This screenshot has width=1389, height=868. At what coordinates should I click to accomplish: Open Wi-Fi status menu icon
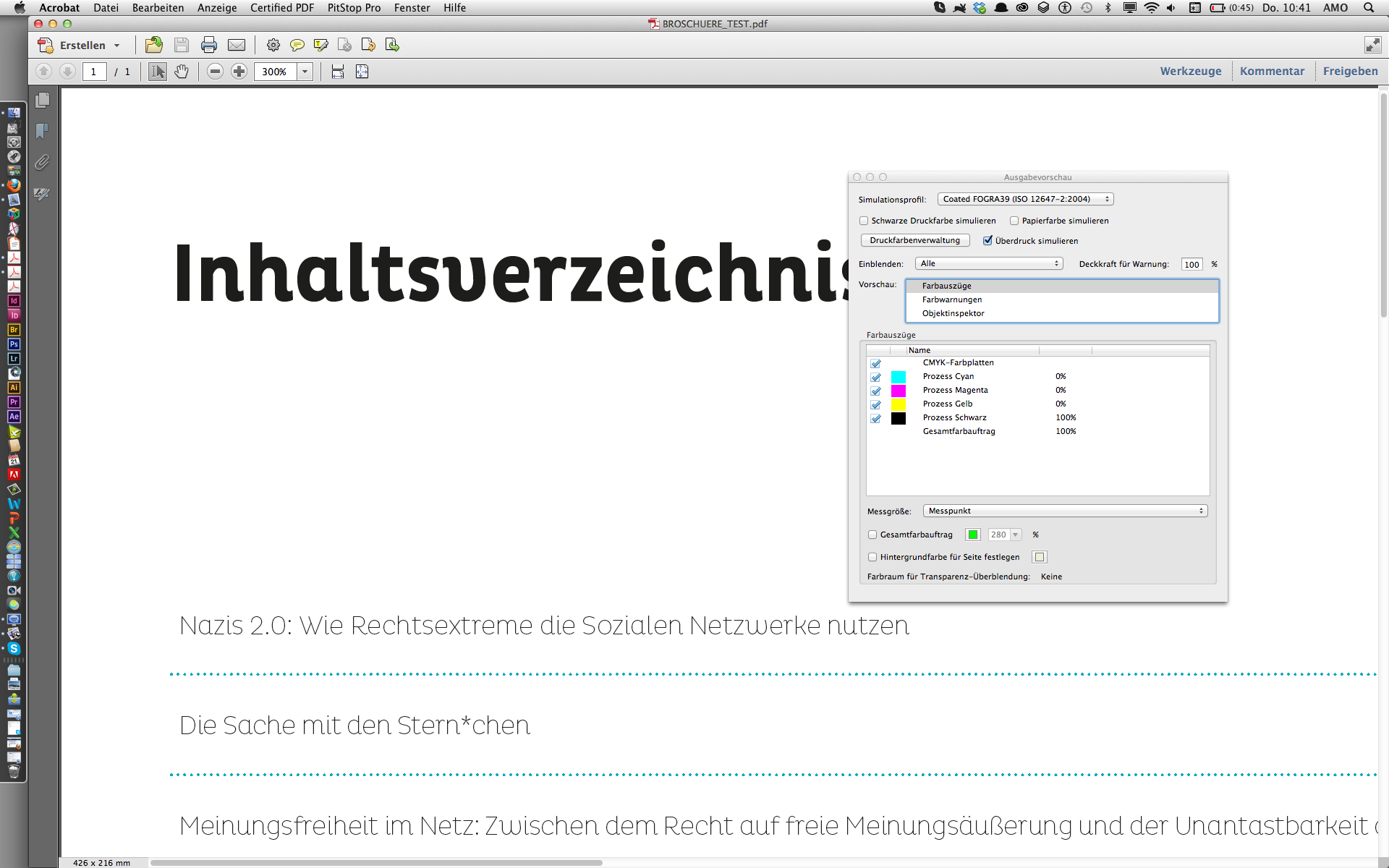click(x=1151, y=8)
